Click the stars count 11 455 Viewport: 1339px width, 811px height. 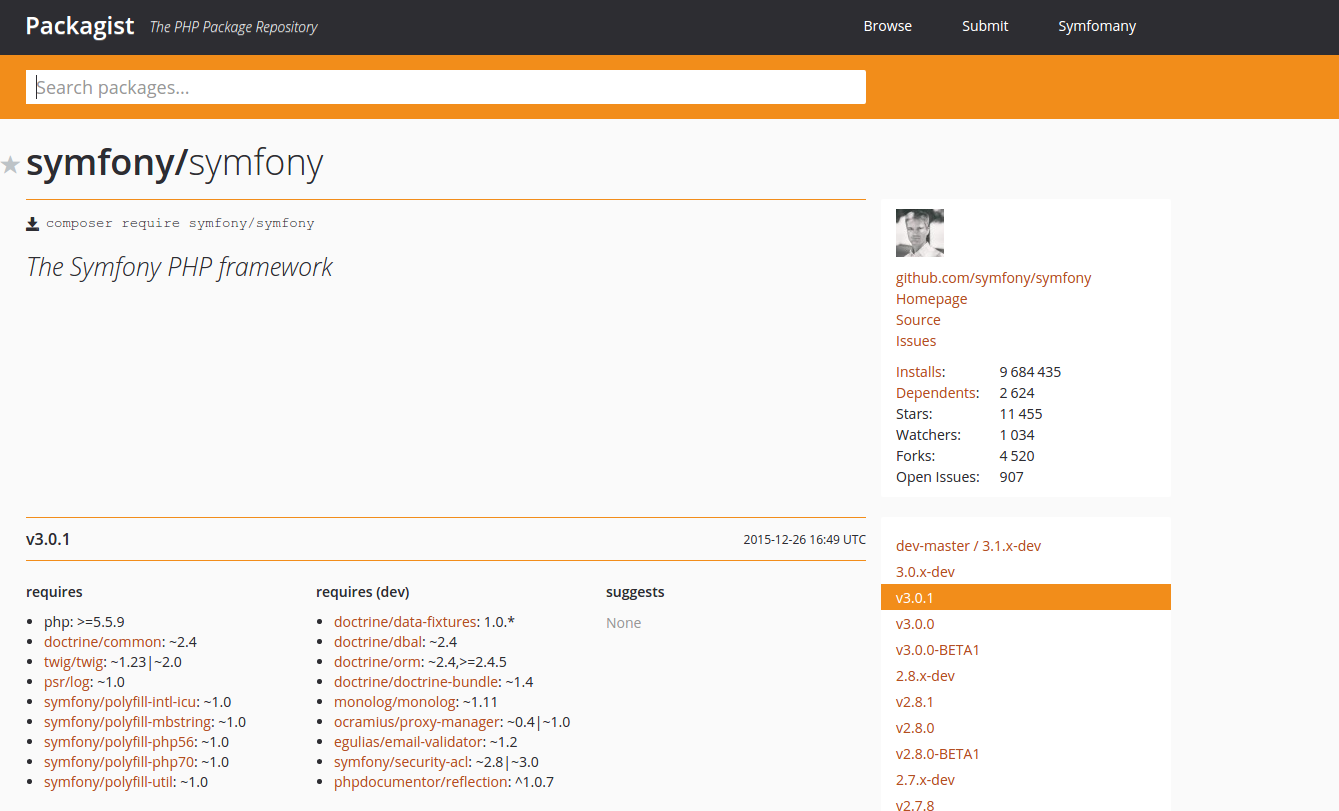[1021, 414]
